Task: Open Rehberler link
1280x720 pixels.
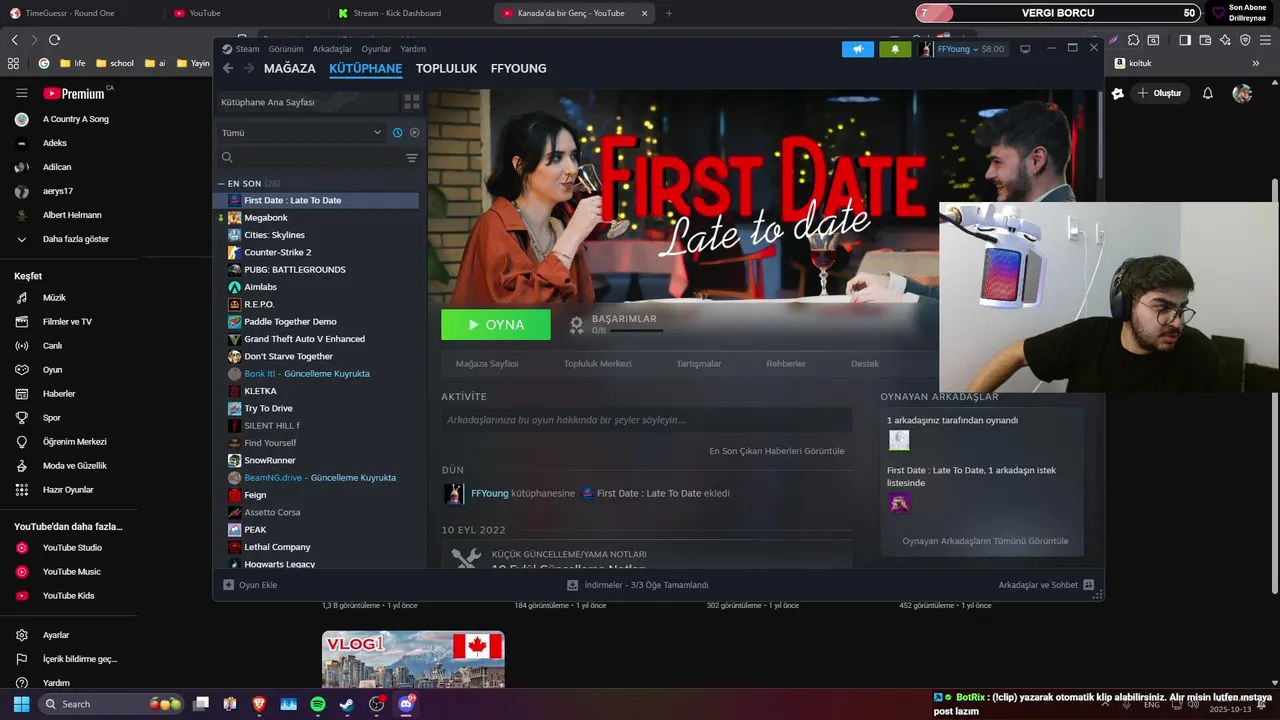Action: [786, 364]
